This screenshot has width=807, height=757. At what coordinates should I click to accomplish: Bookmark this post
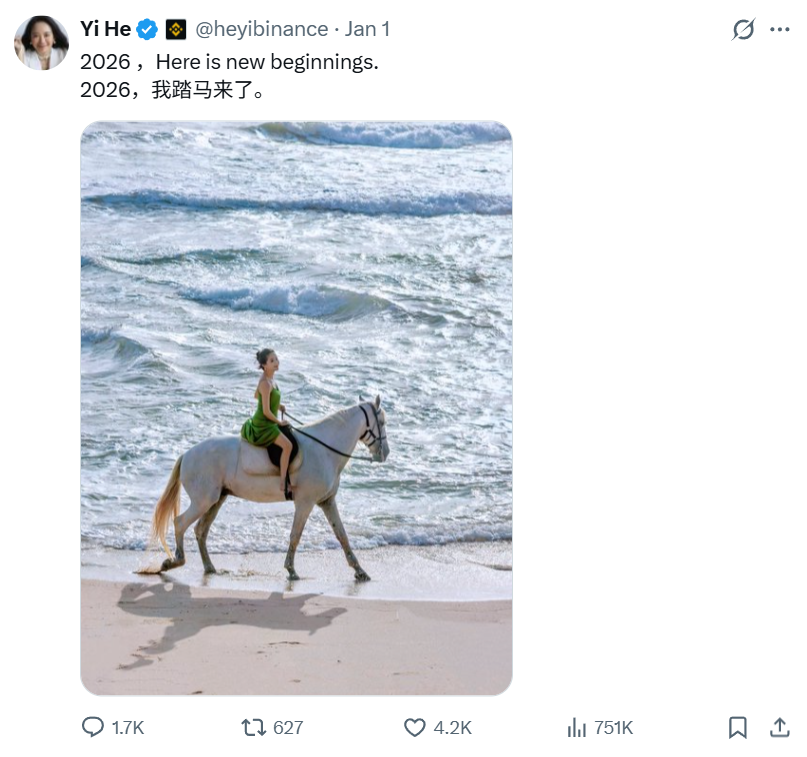(x=738, y=727)
